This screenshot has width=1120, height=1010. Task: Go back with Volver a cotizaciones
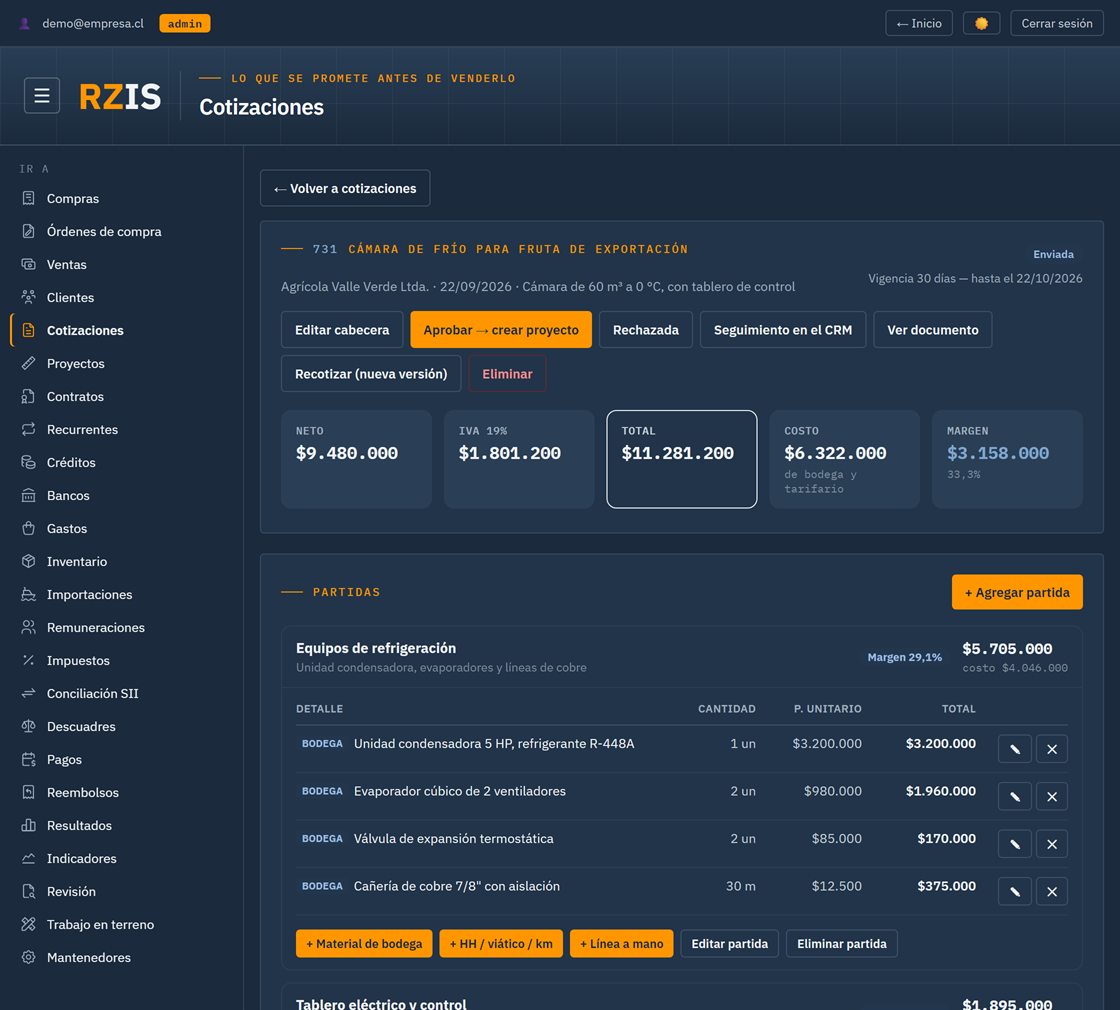tap(345, 188)
